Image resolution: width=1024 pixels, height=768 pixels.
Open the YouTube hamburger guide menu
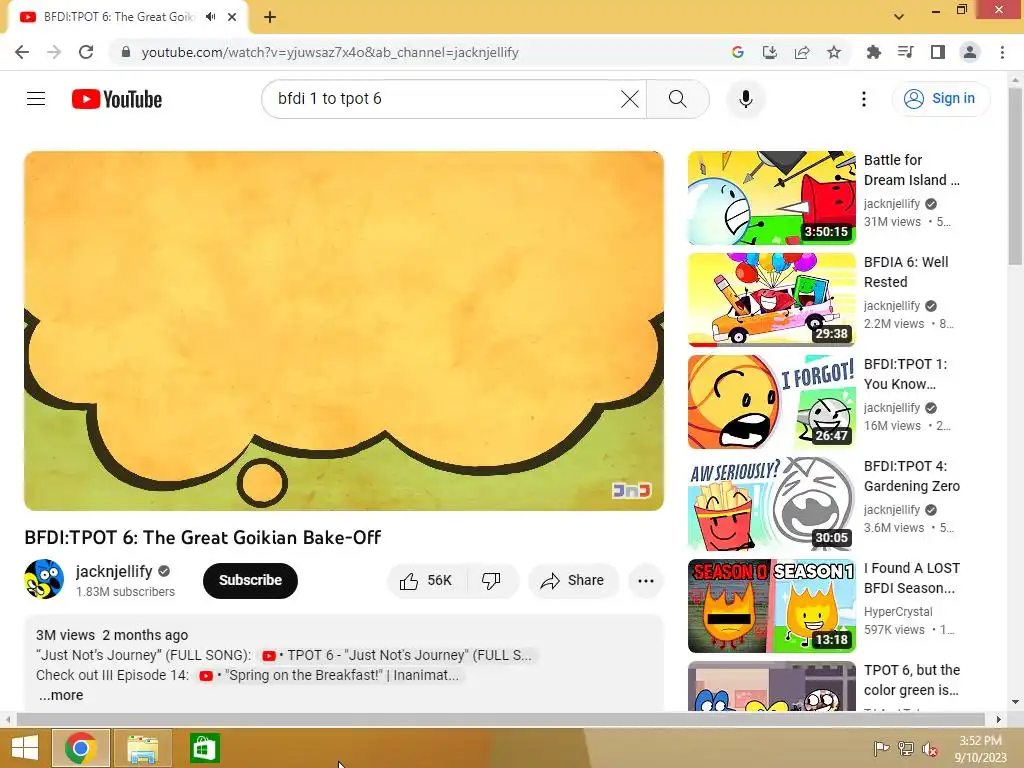pos(36,99)
